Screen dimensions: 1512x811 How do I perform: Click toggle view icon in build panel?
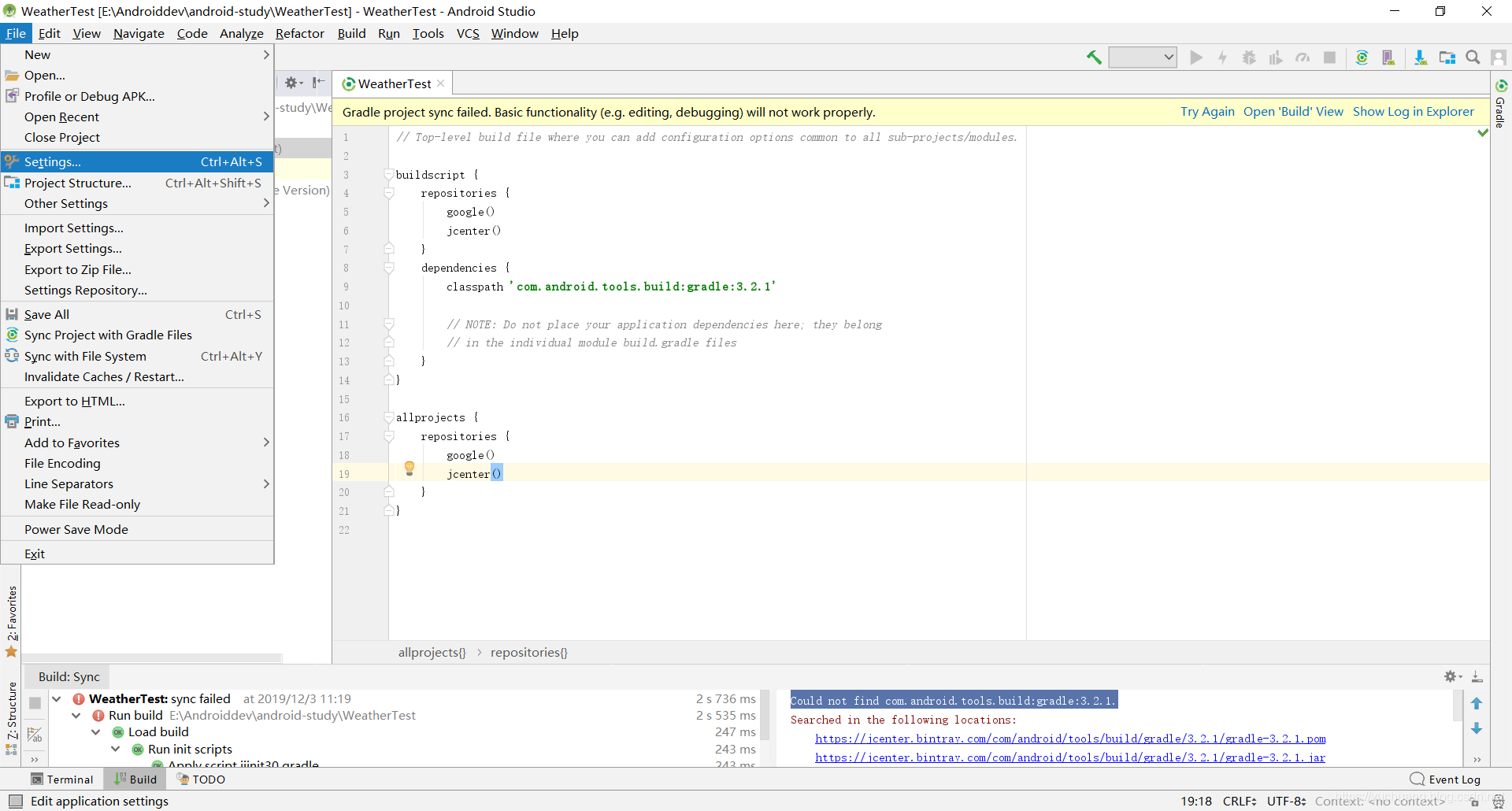pyautogui.click(x=35, y=735)
